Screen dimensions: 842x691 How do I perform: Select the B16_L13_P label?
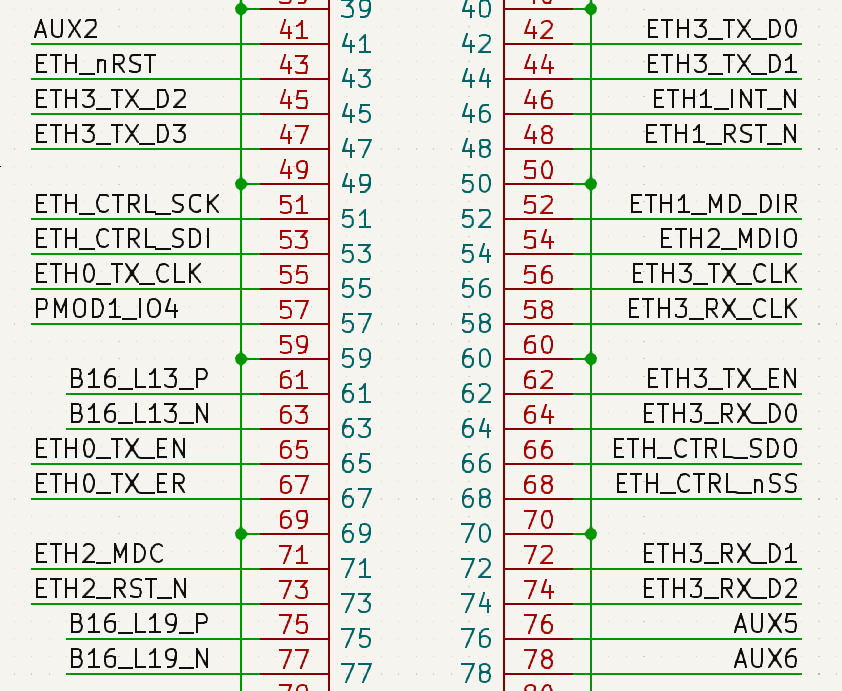139,379
